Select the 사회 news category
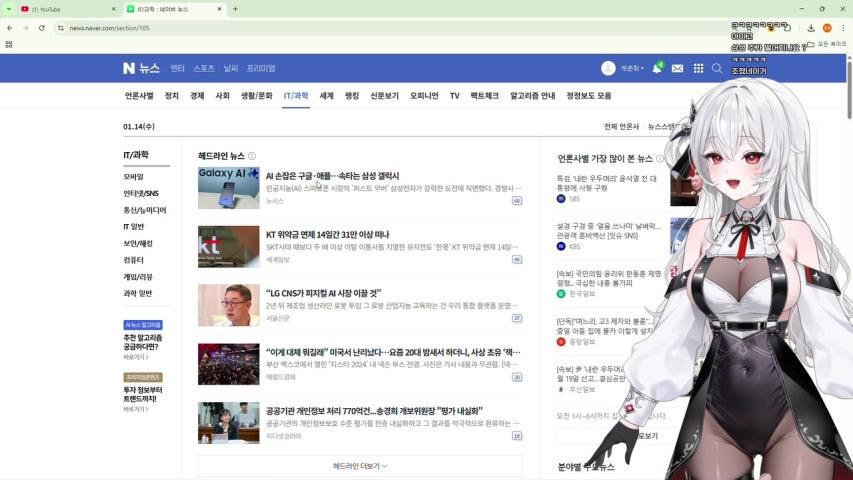The height and width of the screenshot is (480, 853). coord(222,96)
